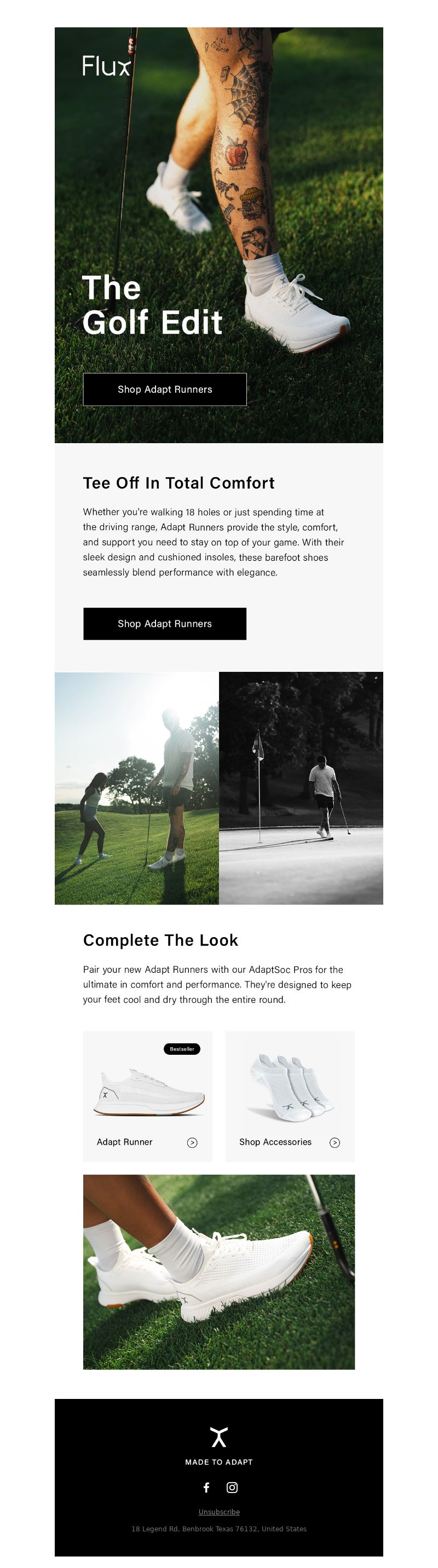Click the arrow icon beside Shop Accessories
Screen dimensions: 438x1568
pos(335,1142)
